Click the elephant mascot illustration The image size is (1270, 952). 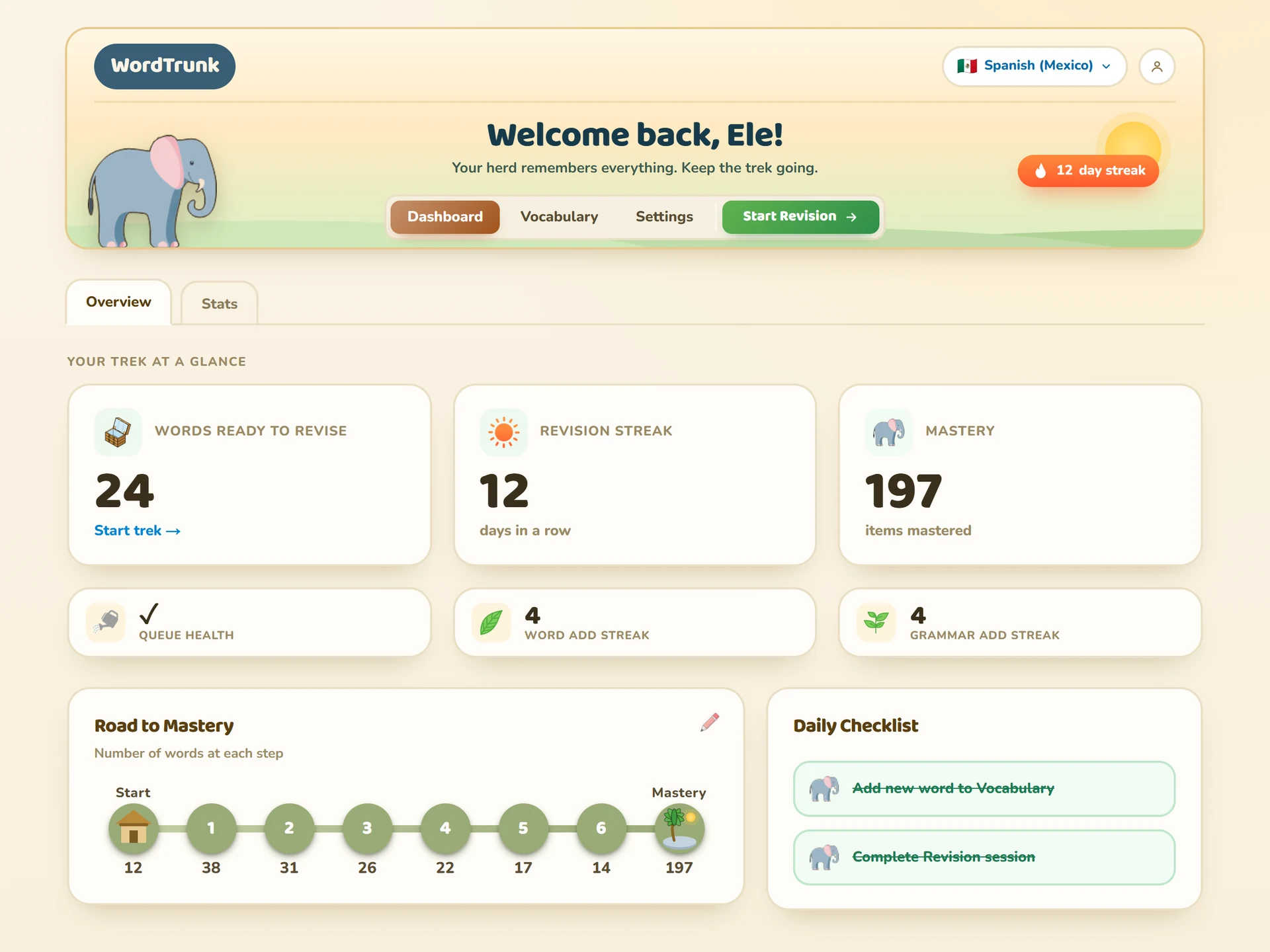153,192
